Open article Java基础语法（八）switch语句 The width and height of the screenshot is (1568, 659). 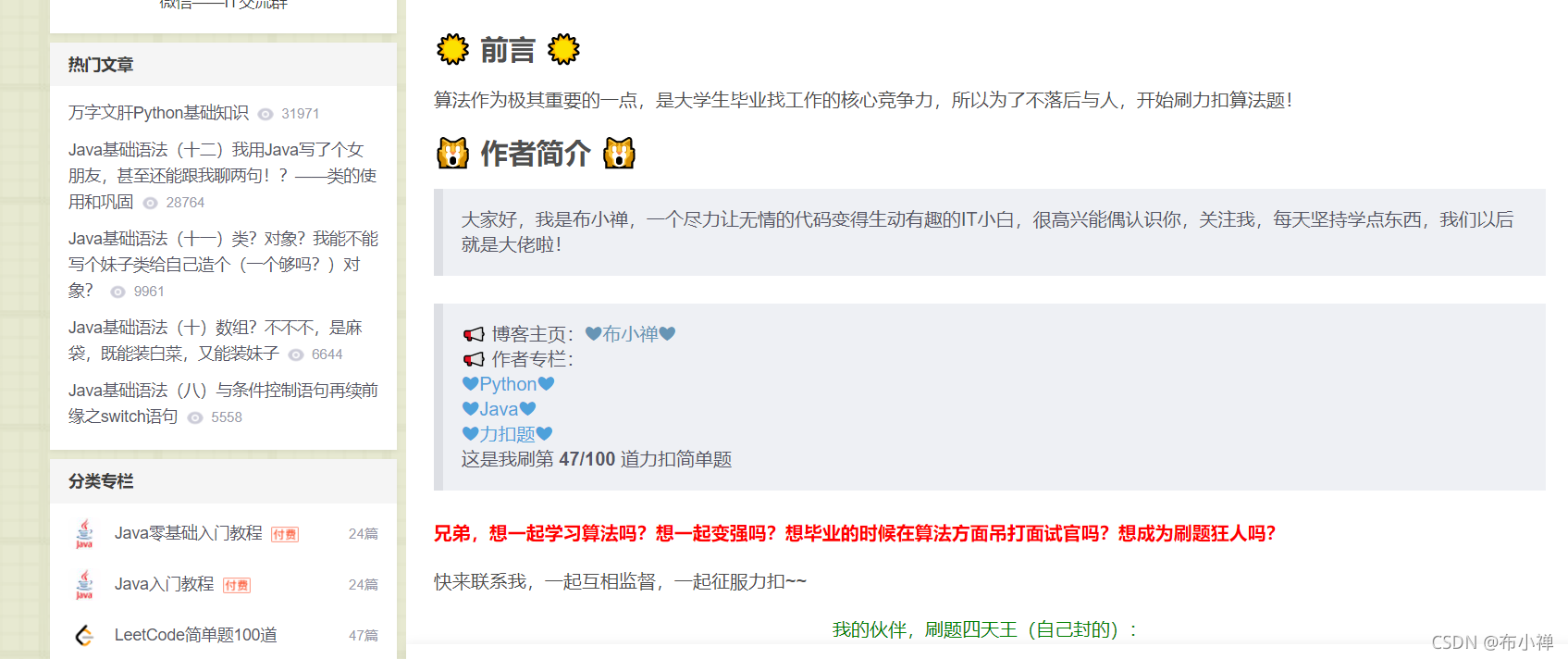click(x=223, y=404)
